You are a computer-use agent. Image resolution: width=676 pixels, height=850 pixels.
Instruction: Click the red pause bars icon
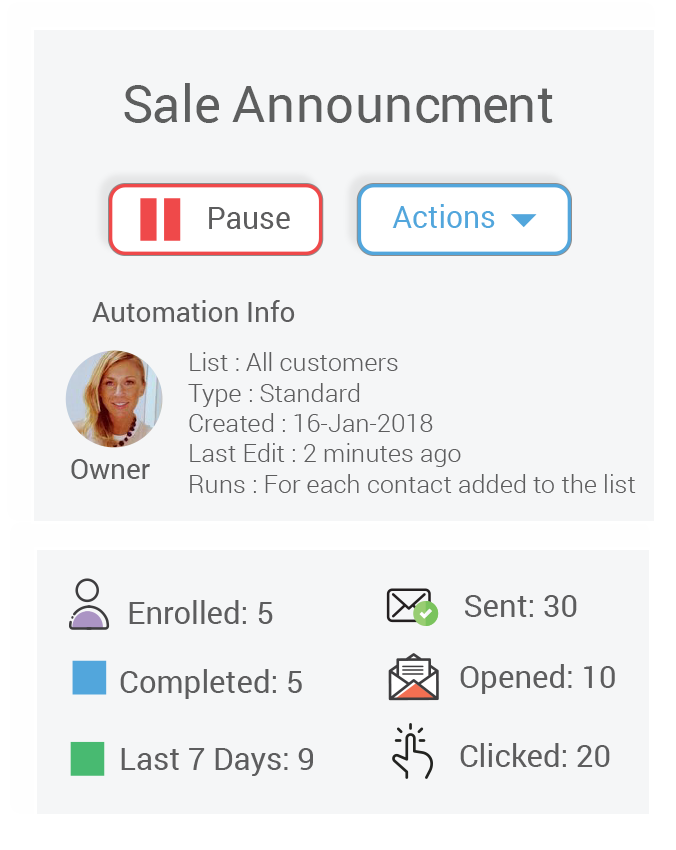(x=160, y=219)
